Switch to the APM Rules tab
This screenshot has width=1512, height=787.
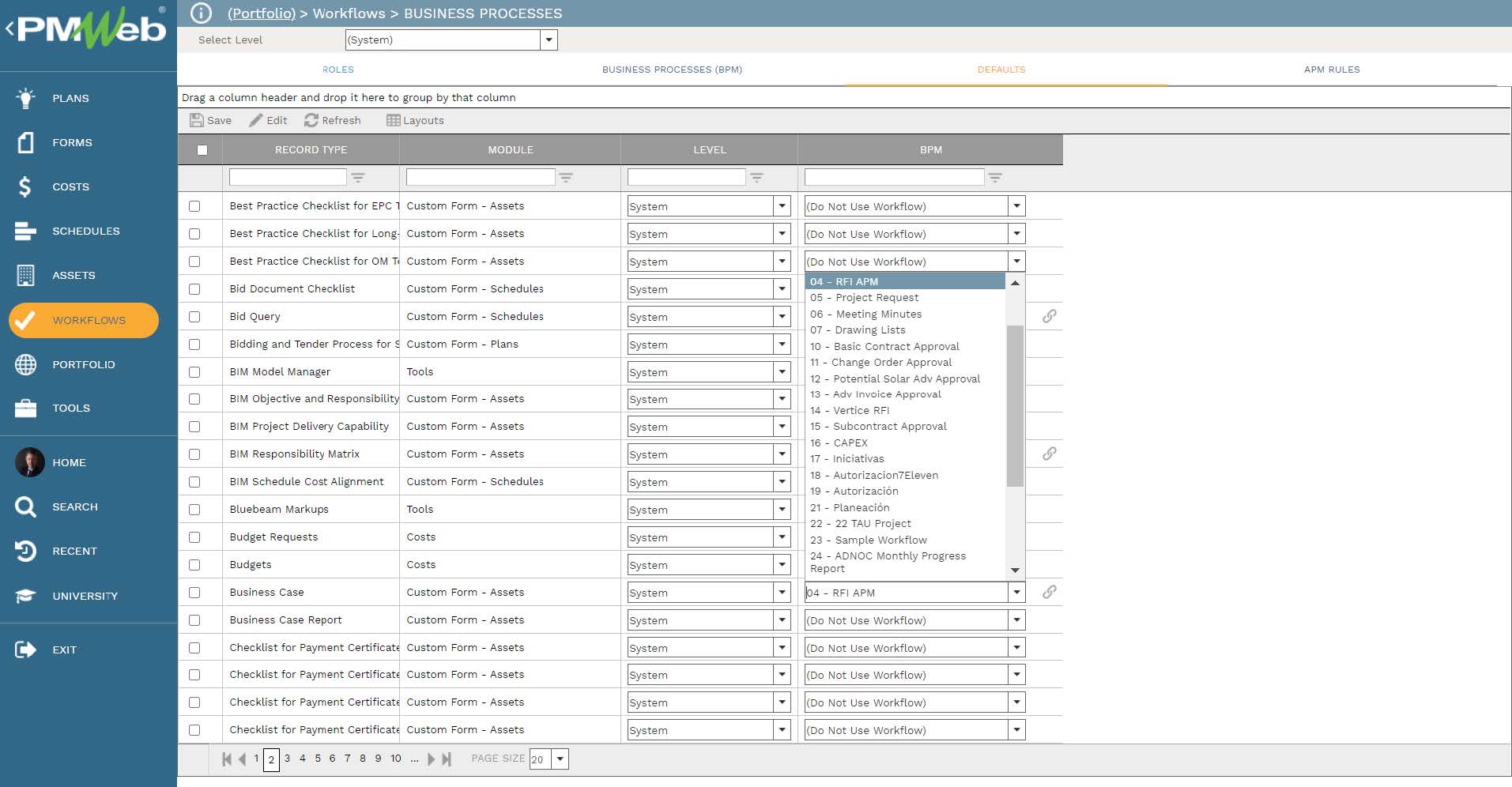1332,70
